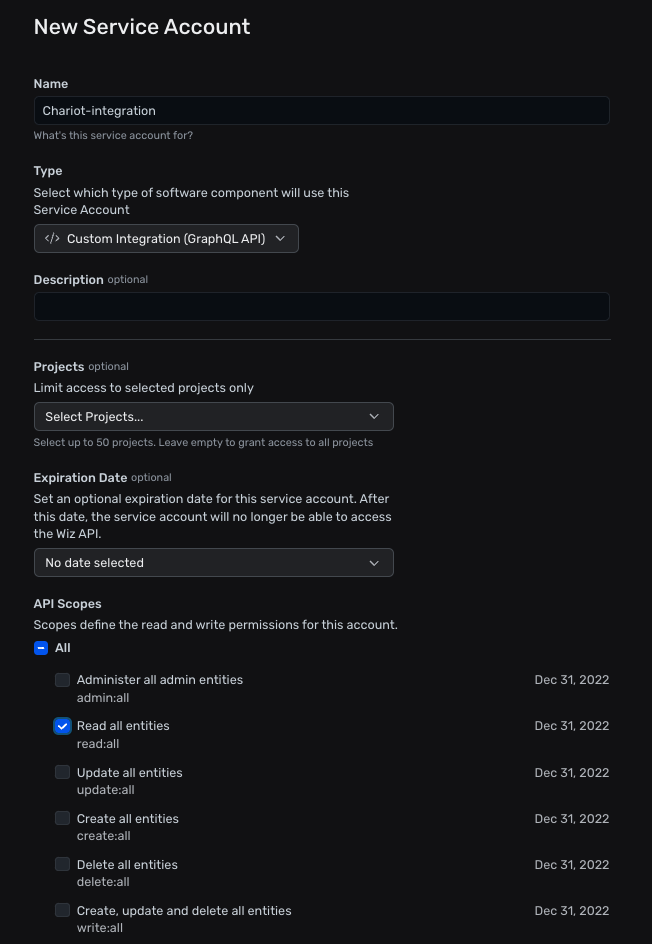This screenshot has height=944, width=652.
Task: Open the expiration date No date selected dropdown
Action: pos(214,563)
